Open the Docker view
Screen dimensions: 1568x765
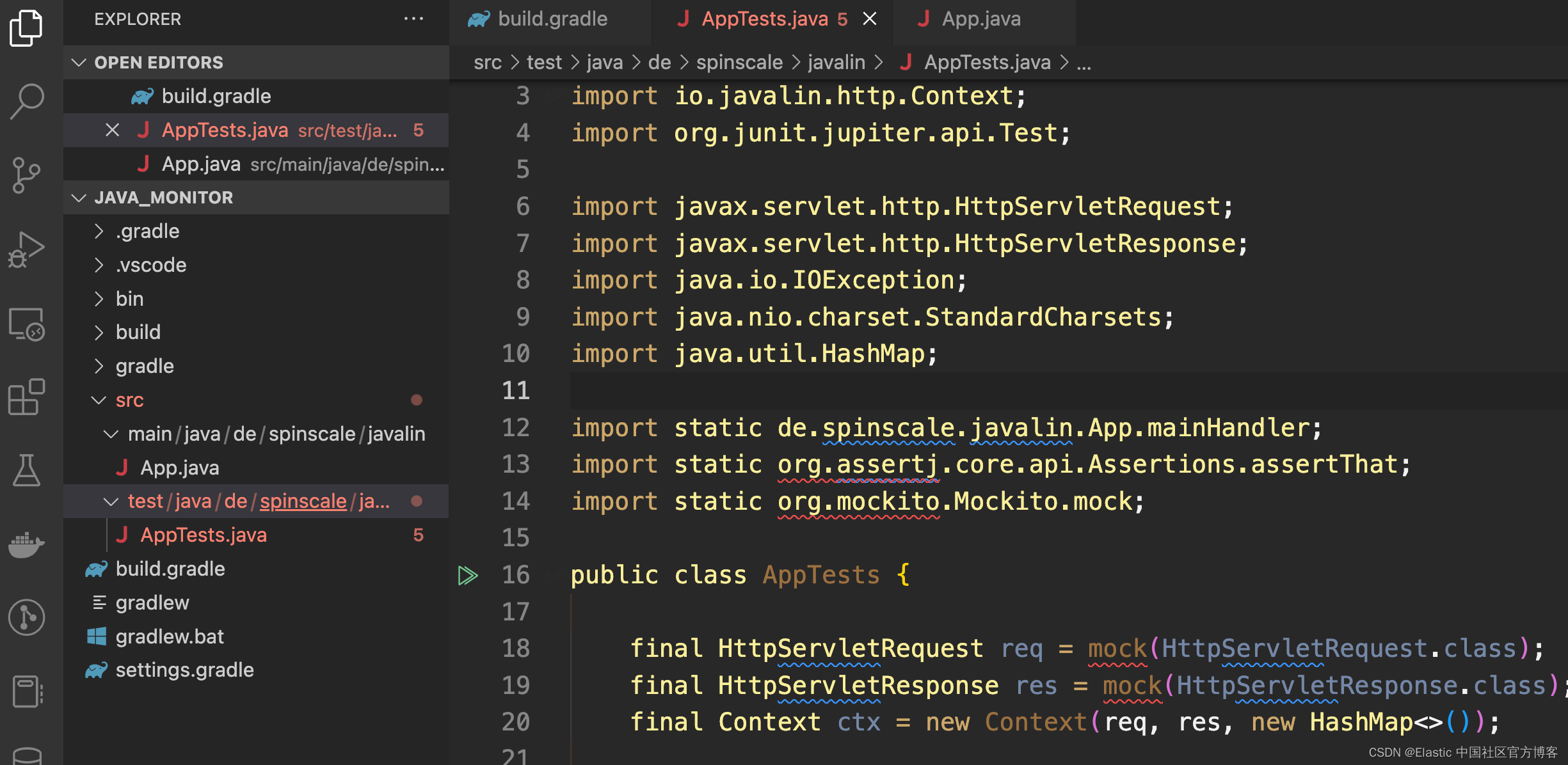coord(27,544)
